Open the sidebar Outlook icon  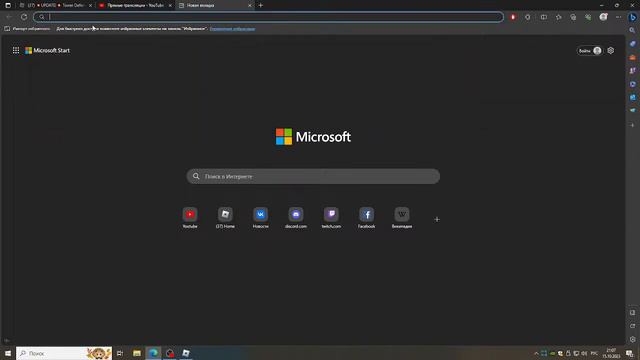click(633, 98)
